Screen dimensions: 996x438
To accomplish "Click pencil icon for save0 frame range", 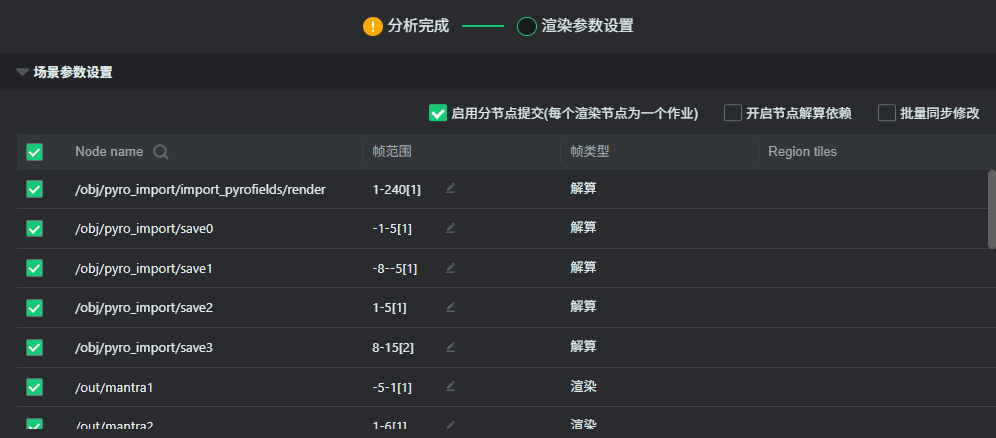I will click(x=451, y=228).
